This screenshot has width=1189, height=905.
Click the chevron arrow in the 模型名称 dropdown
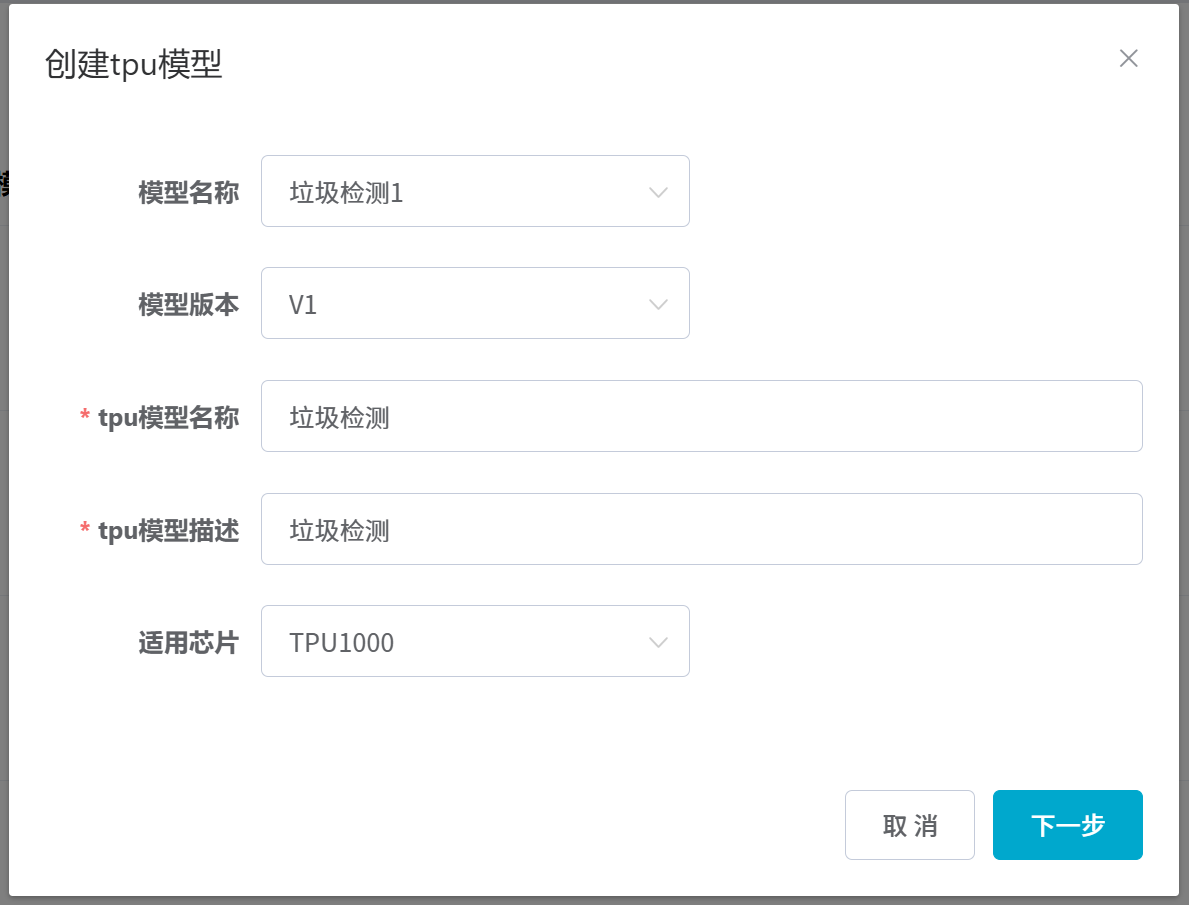coord(657,192)
